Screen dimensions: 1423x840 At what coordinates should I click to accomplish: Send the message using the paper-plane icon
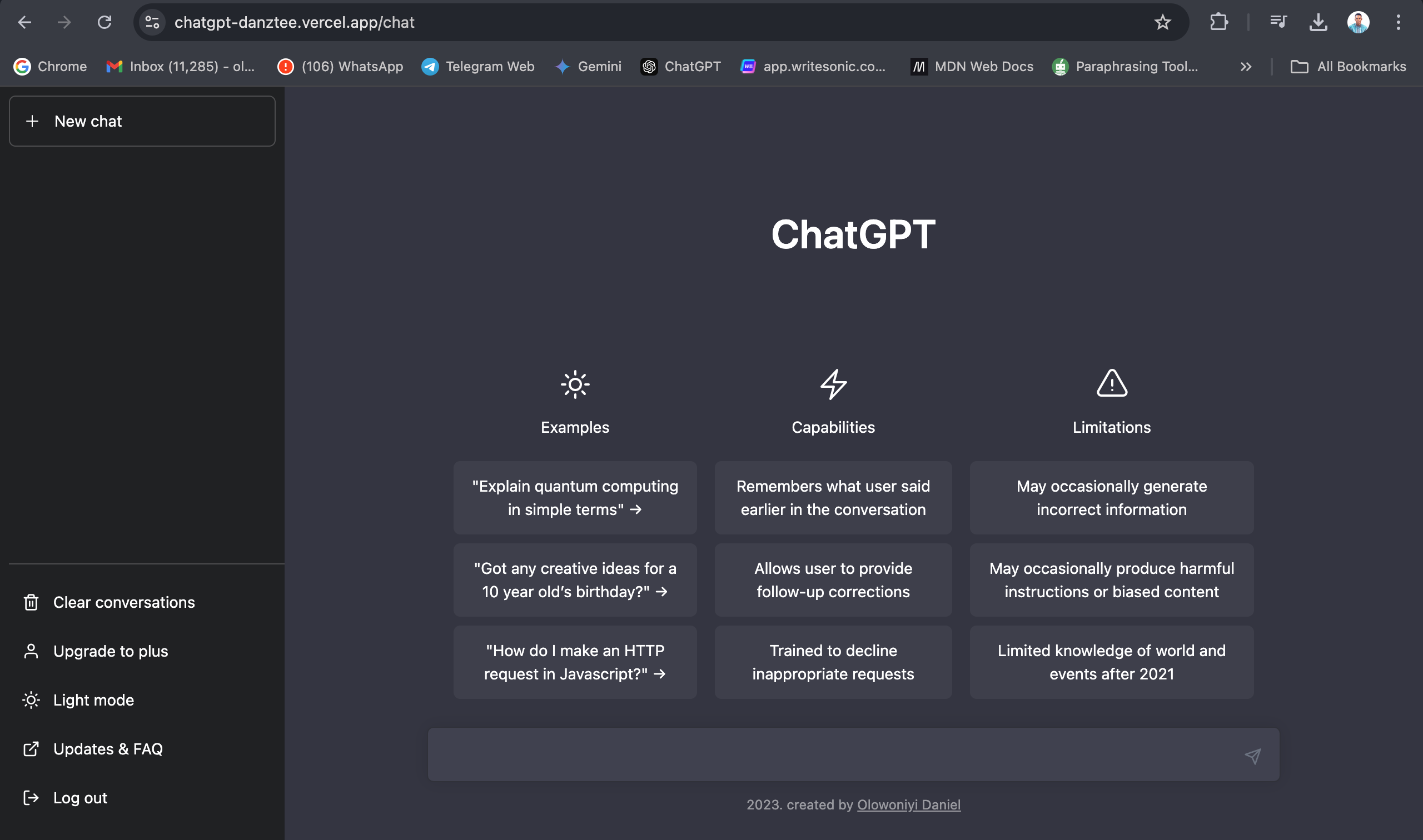tap(1253, 755)
